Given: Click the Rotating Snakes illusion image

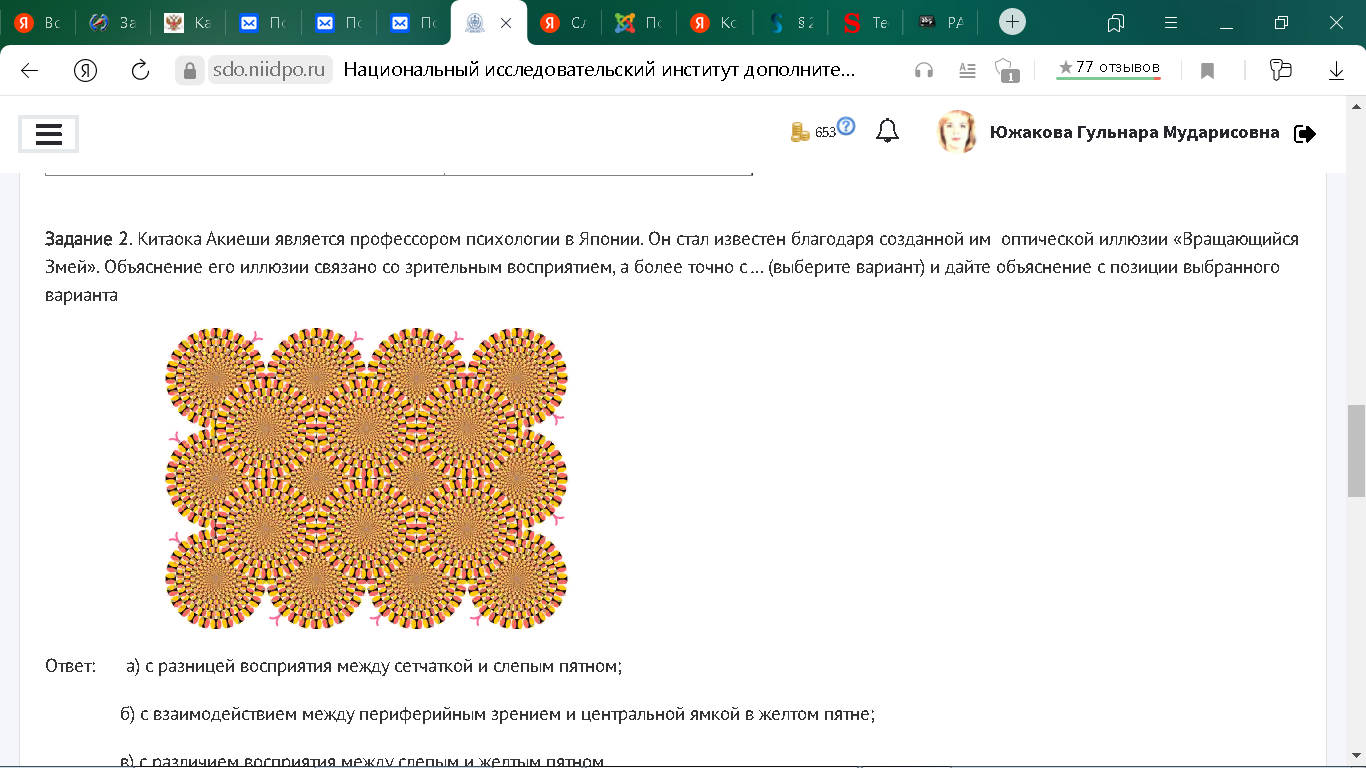Looking at the screenshot, I should [x=366, y=478].
